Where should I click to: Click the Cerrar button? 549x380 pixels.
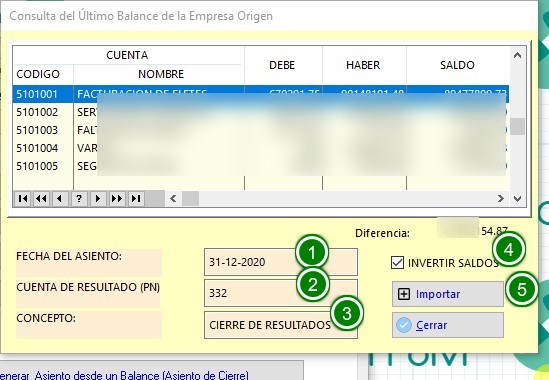click(447, 325)
